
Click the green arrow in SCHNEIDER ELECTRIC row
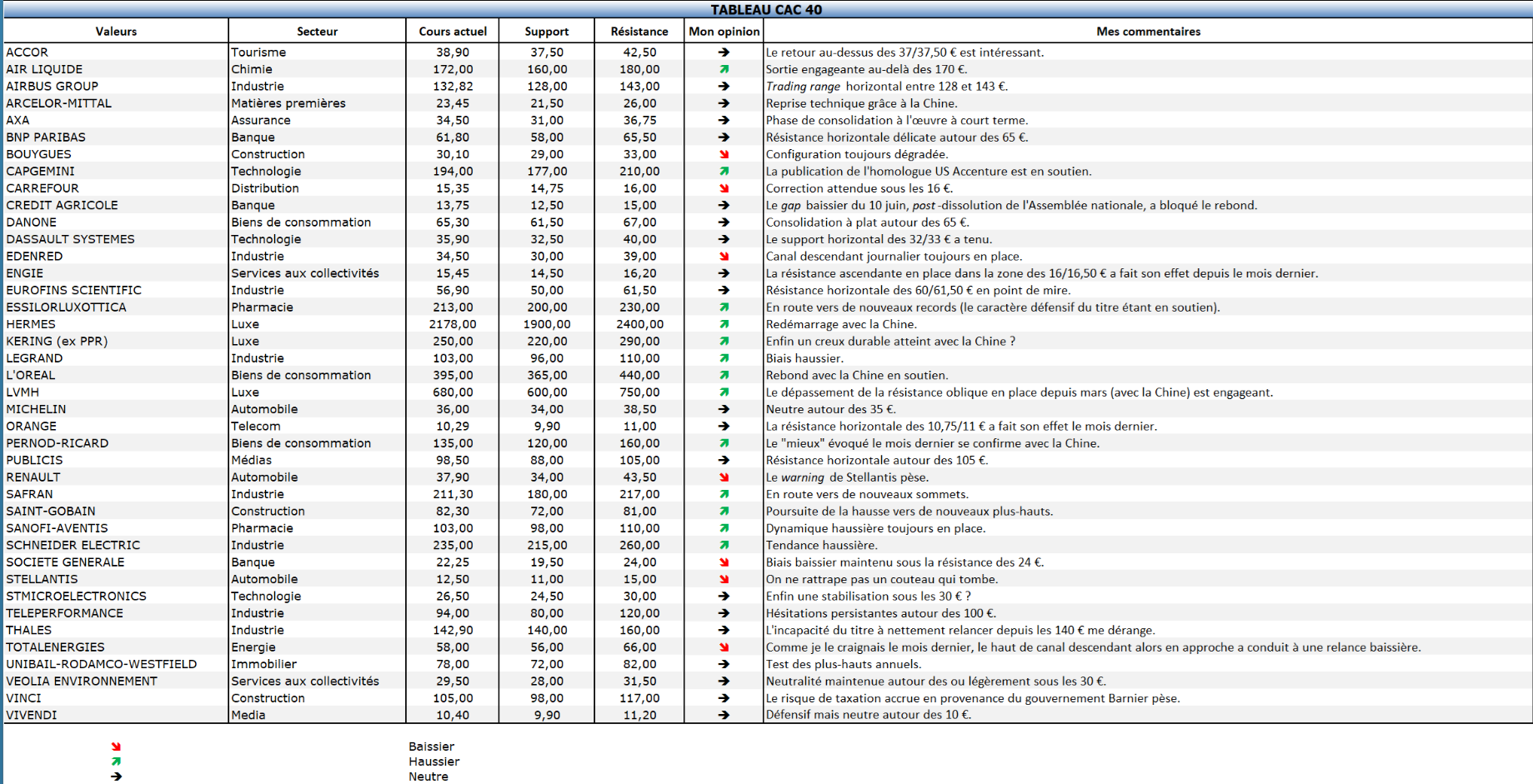coord(724,545)
